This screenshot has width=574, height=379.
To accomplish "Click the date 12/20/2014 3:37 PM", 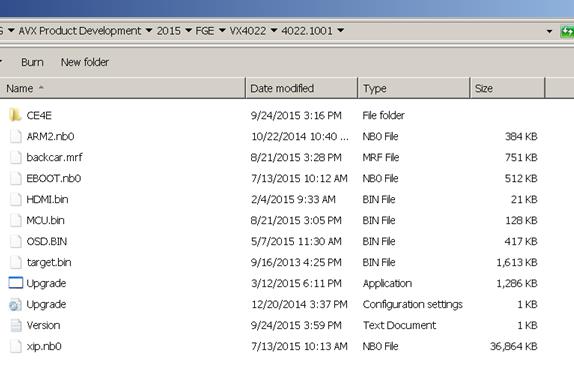I will tap(299, 304).
